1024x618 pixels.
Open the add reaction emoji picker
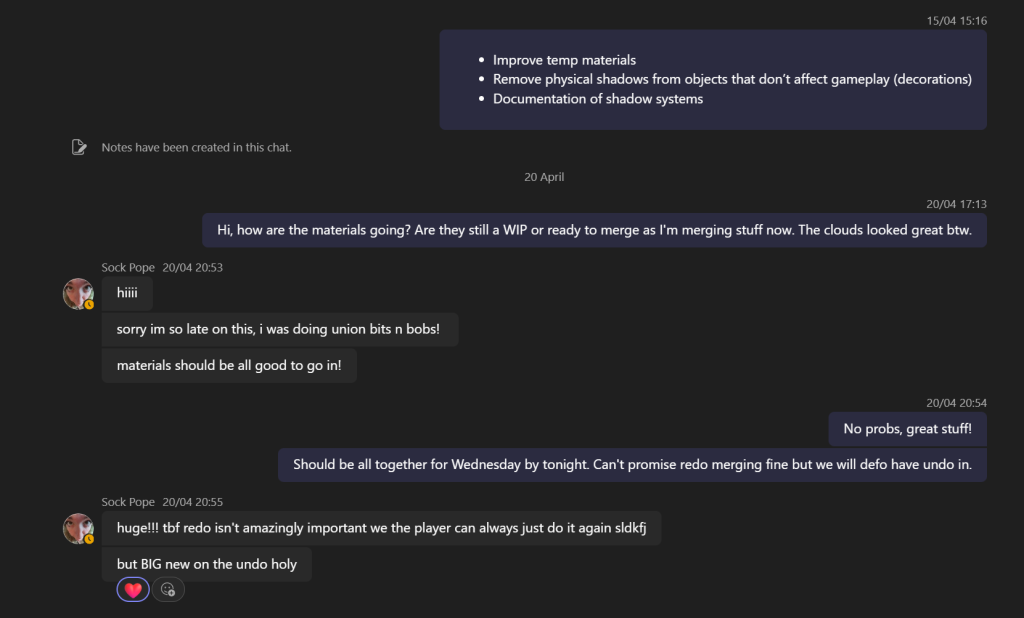(x=168, y=590)
